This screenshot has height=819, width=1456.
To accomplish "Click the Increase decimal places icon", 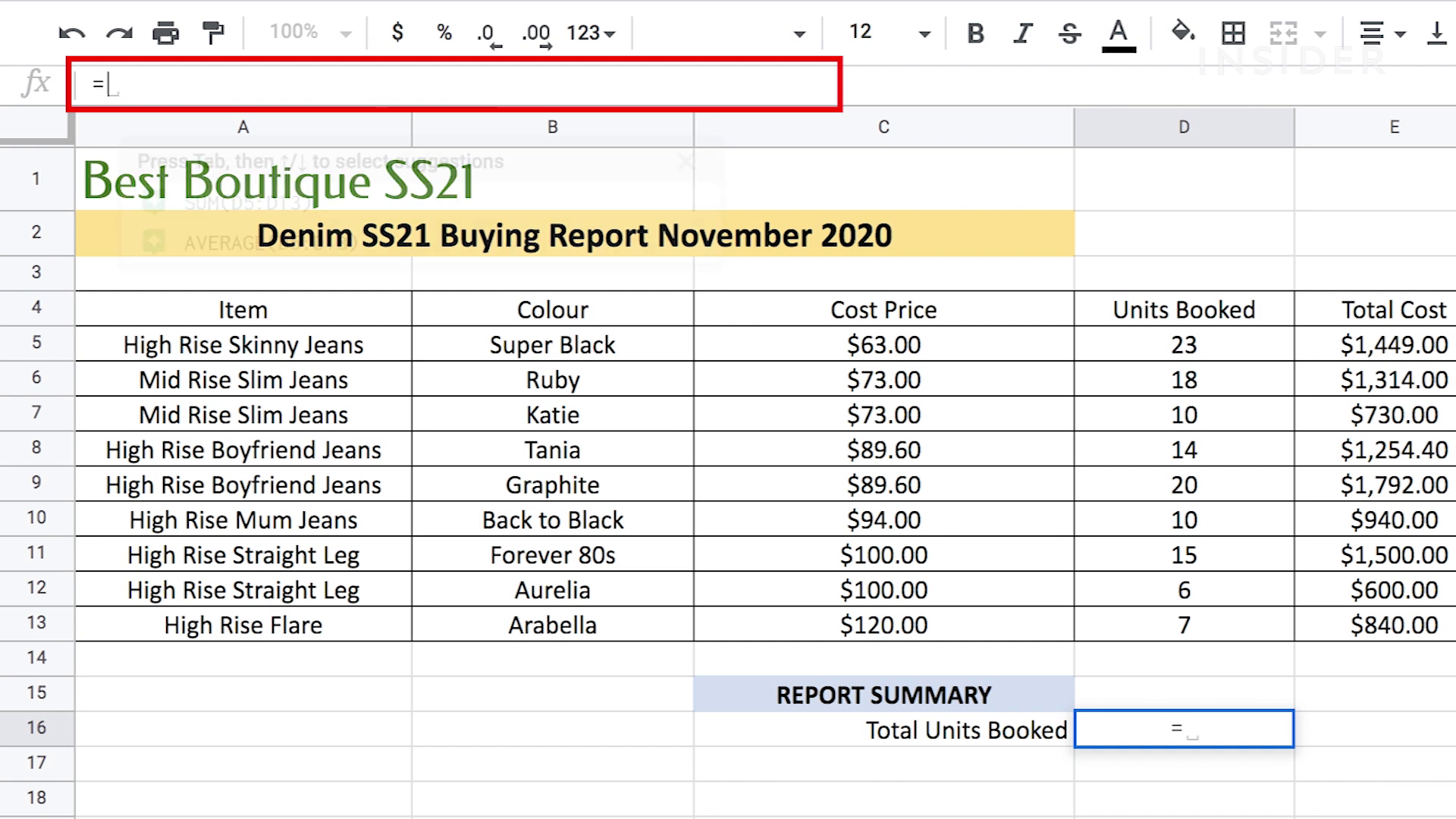I will click(x=536, y=33).
